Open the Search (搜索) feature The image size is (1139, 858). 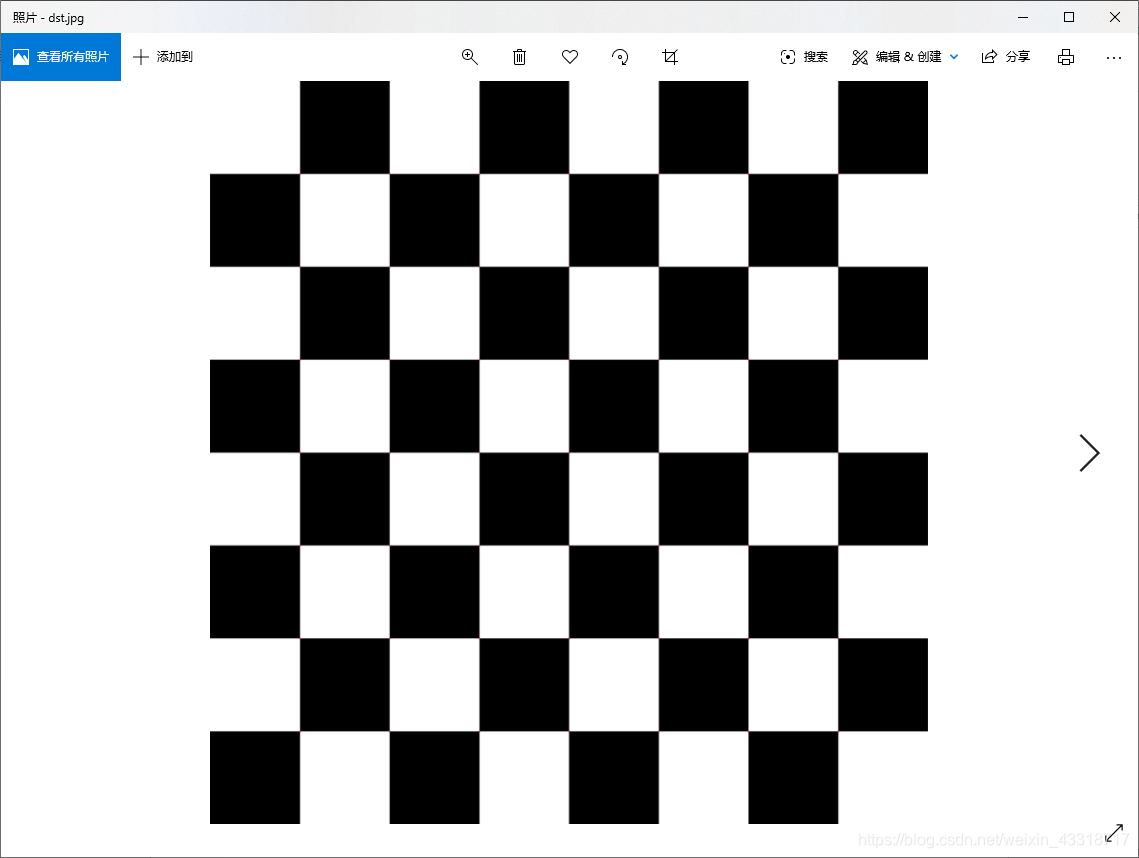804,57
